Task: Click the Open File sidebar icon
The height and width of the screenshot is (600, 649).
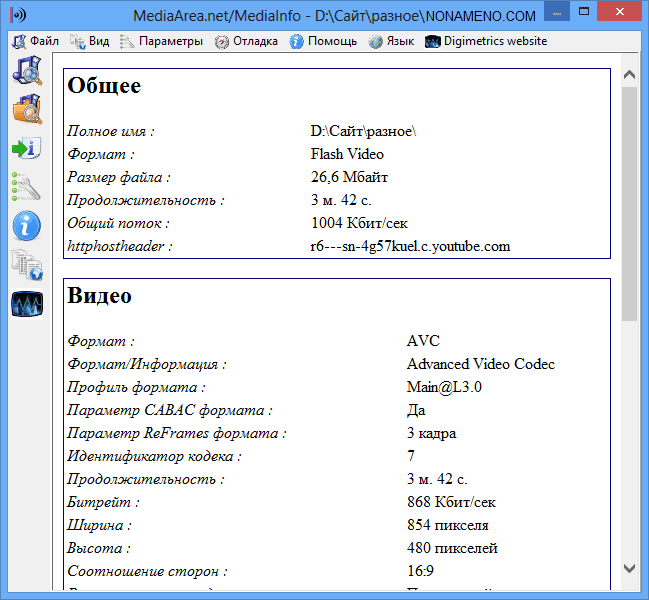Action: 27,70
